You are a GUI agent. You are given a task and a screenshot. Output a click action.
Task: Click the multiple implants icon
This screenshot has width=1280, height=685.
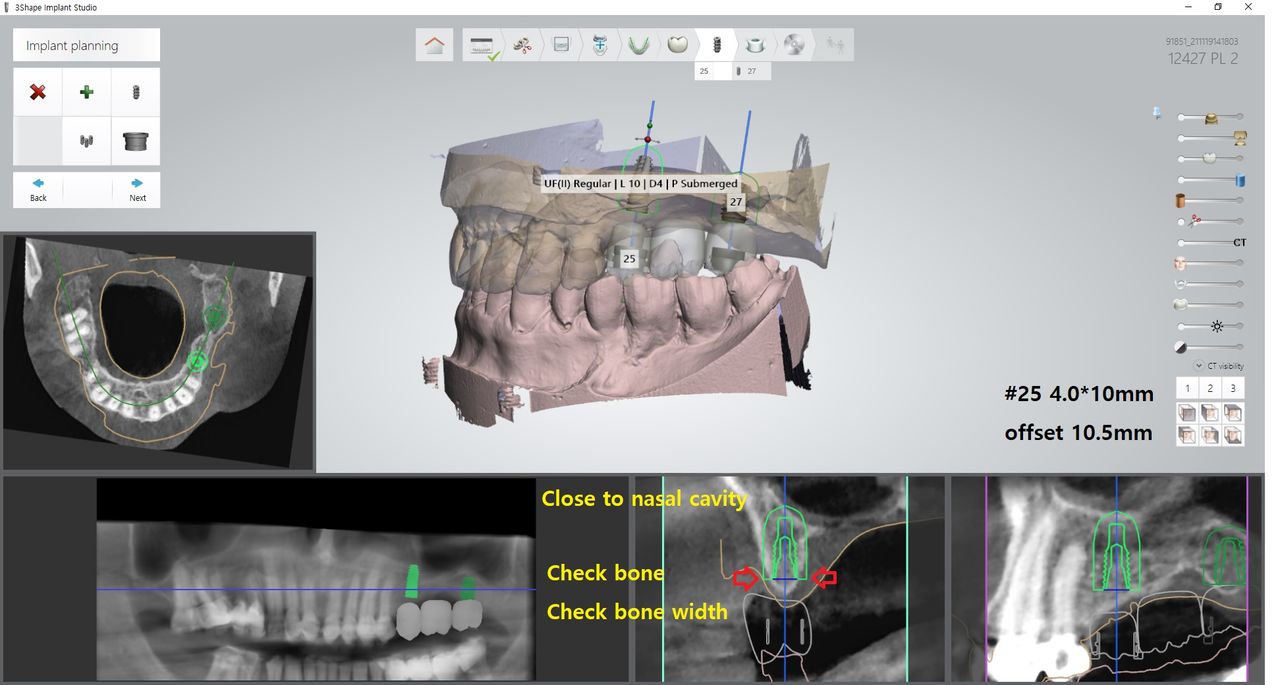(87, 141)
